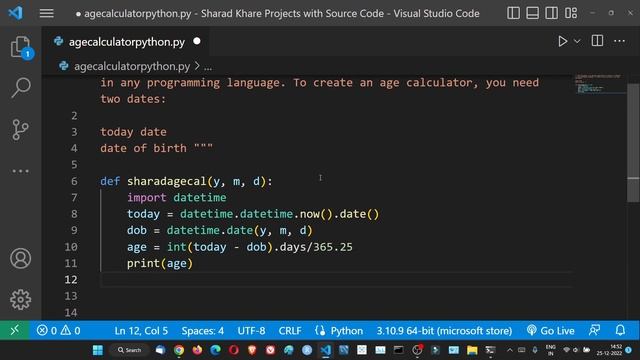This screenshot has height=360, width=640.
Task: Open Vivaldi browser from the taskbar
Action: coord(271,350)
